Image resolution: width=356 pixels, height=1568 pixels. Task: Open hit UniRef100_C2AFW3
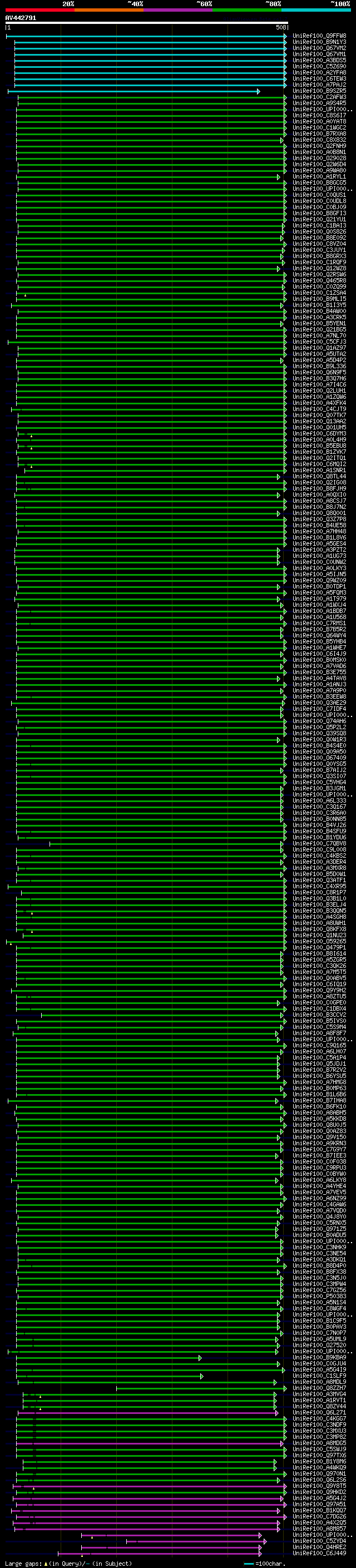click(319, 97)
